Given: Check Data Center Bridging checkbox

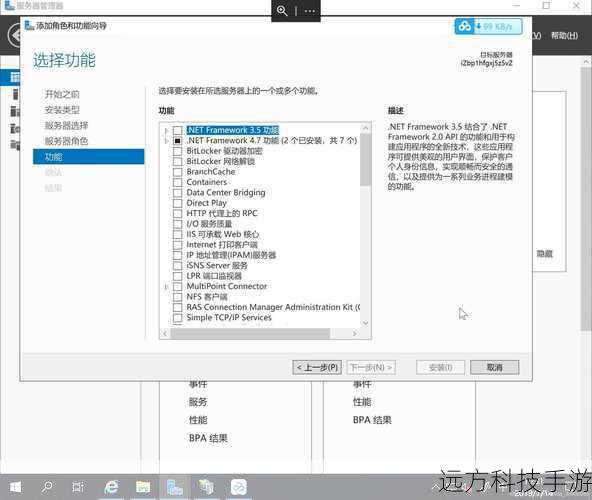Looking at the screenshot, I should coord(177,193).
